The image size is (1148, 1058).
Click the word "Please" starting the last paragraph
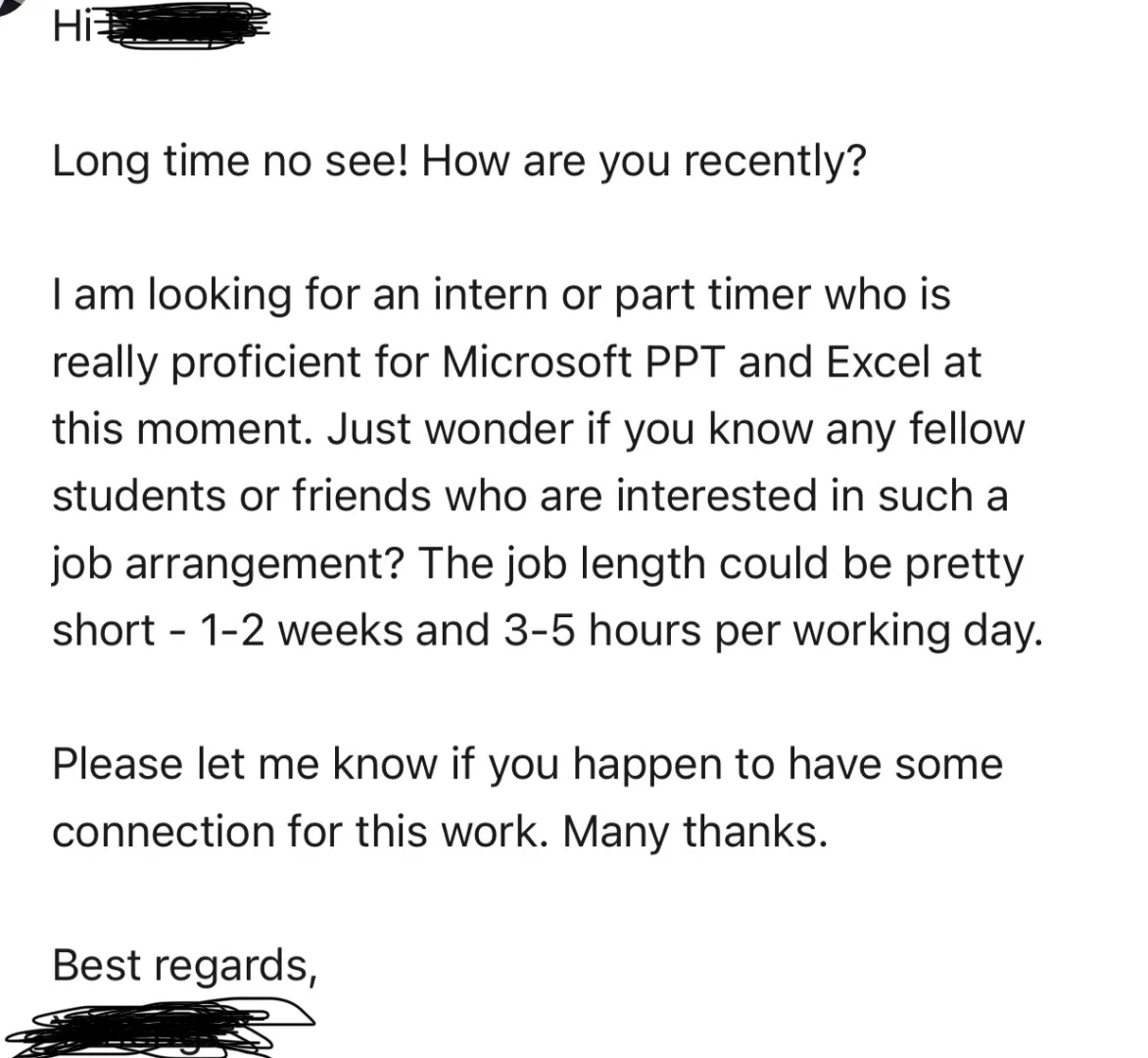point(117,764)
